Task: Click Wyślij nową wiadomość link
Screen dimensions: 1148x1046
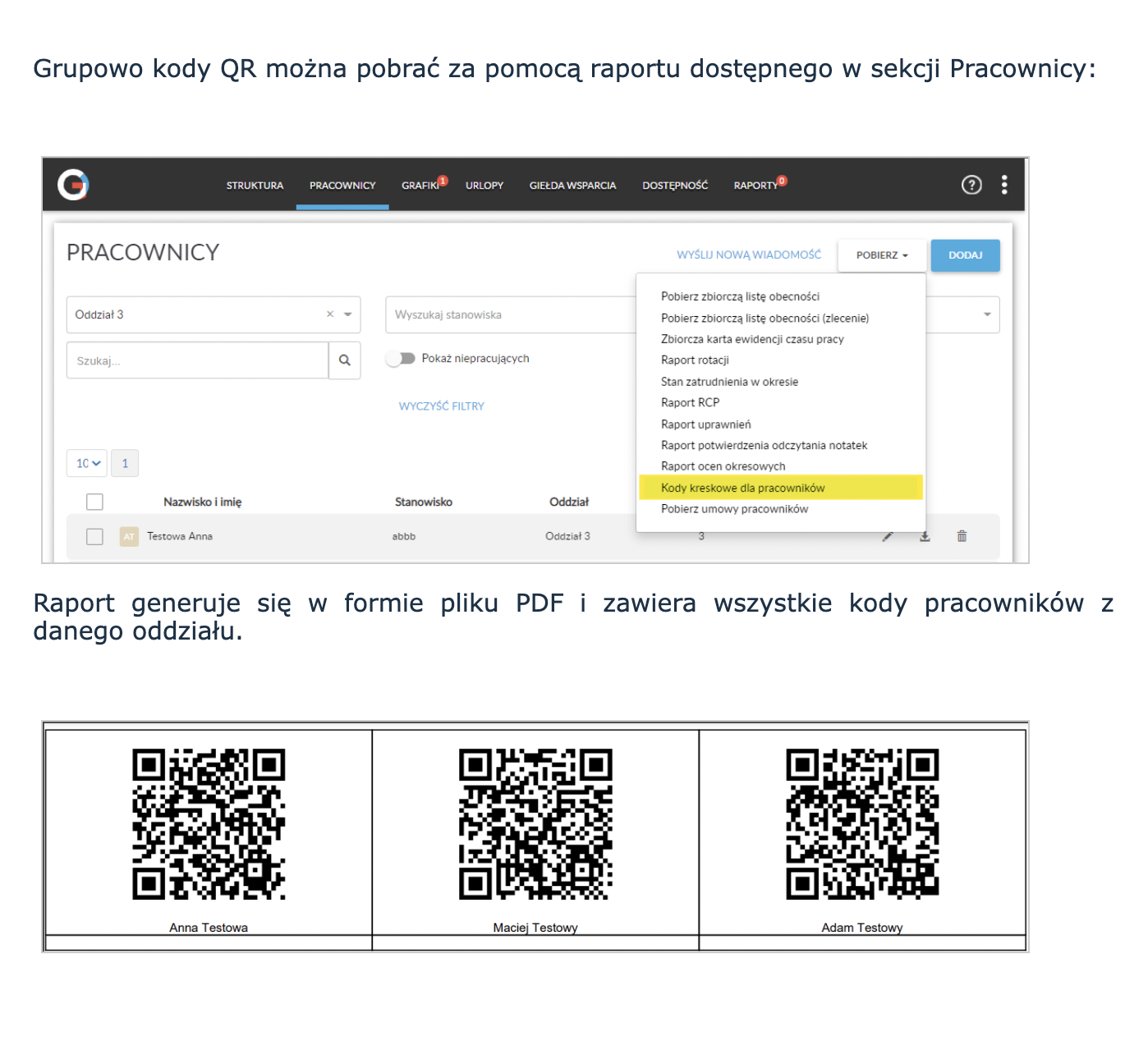Action: coord(749,255)
